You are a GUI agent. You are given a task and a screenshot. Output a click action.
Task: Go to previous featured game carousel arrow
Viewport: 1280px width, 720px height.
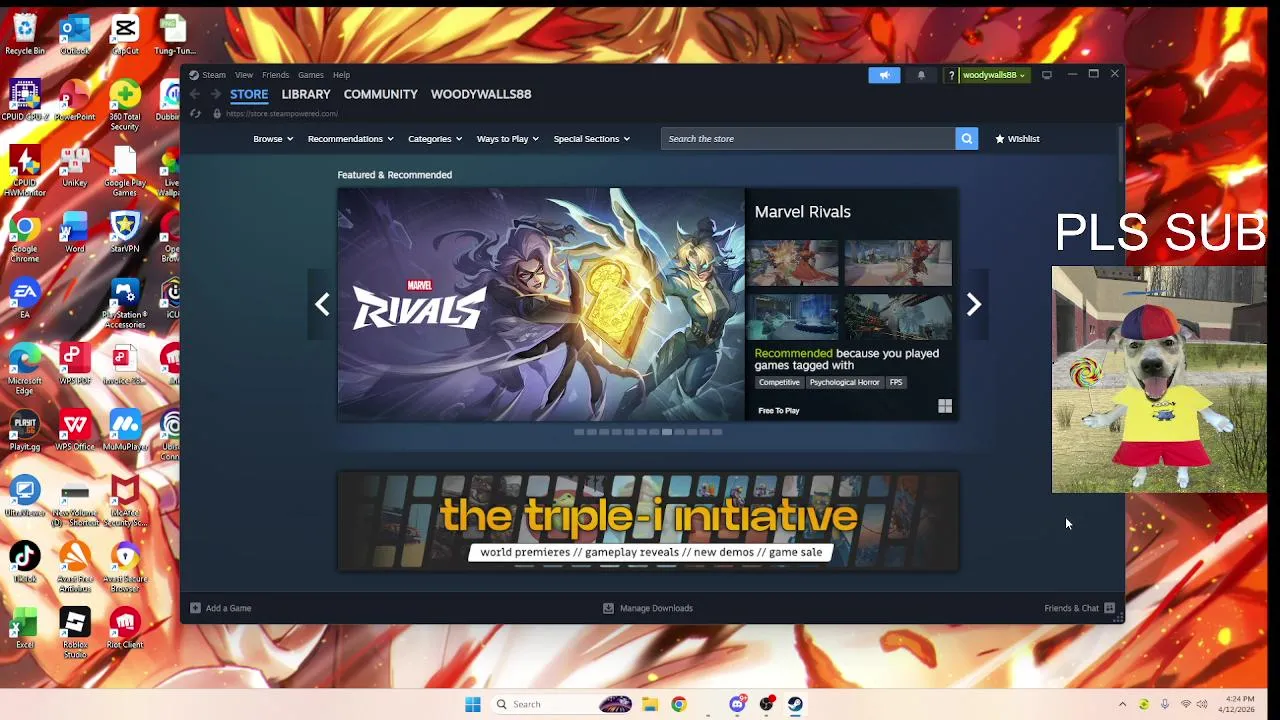point(322,304)
